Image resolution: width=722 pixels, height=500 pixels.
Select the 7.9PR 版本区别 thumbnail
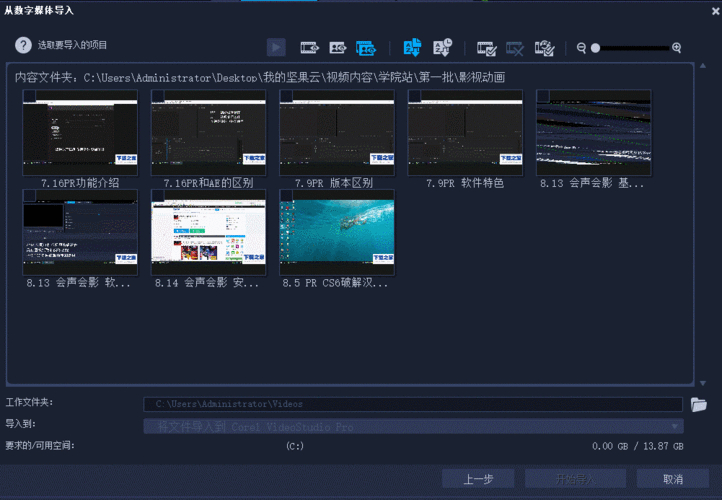coord(337,133)
